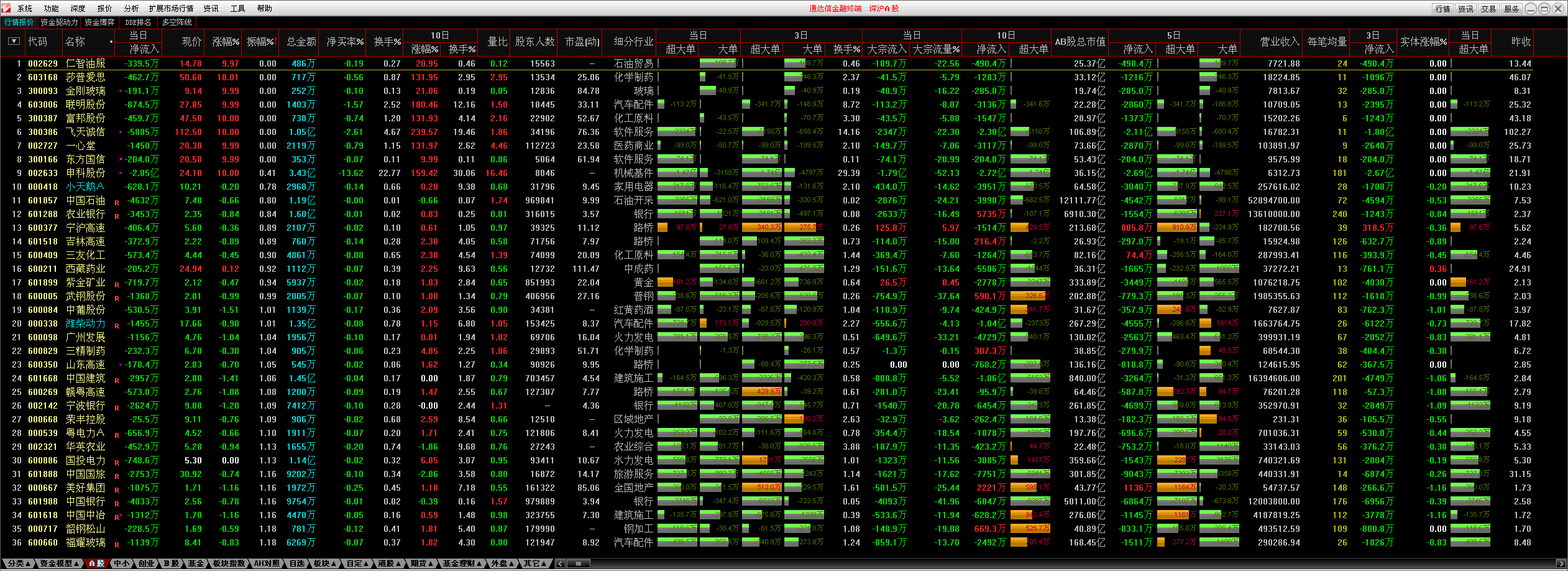Click the 资讯 button beside 交易 at top right

pyautogui.click(x=1465, y=9)
